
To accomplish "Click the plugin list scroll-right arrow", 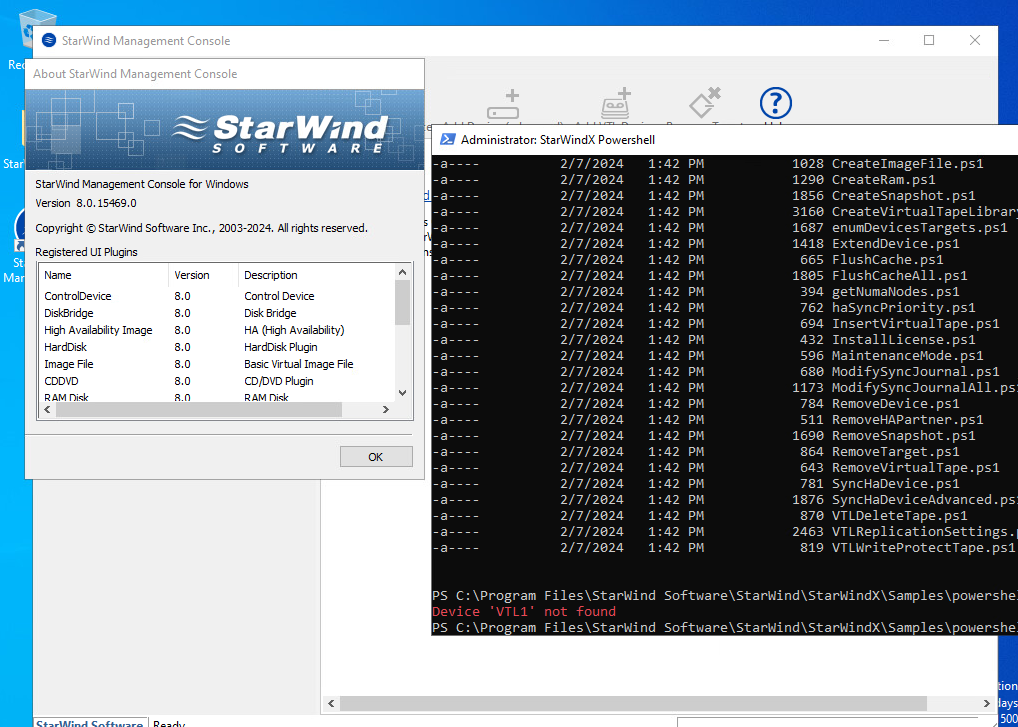I will (x=386, y=410).
